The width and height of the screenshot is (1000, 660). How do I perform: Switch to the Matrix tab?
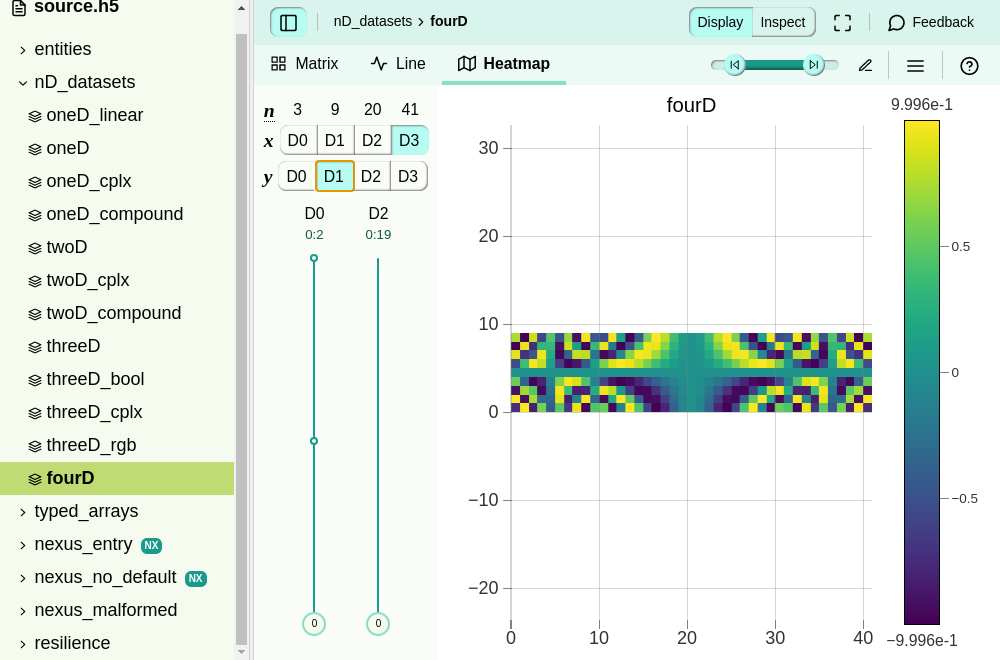[x=305, y=64]
